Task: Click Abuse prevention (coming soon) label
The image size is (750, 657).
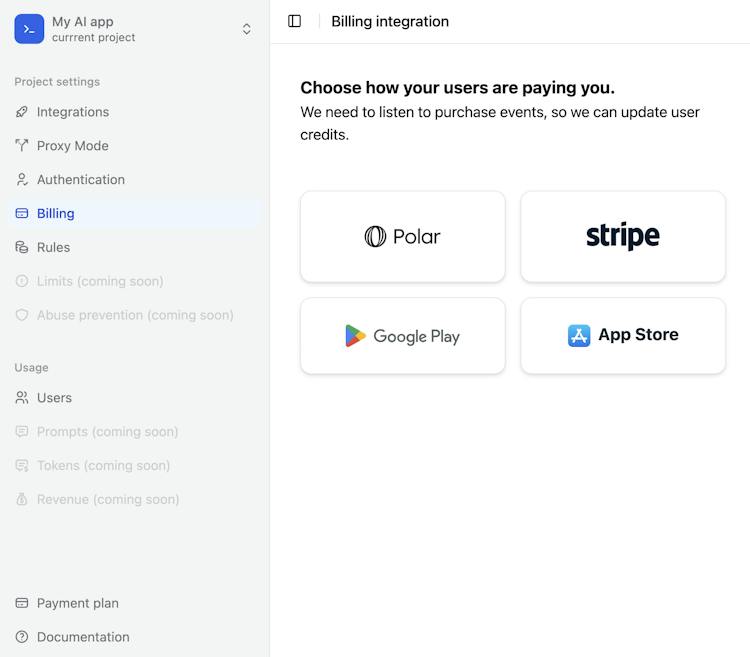Action: coord(135,315)
